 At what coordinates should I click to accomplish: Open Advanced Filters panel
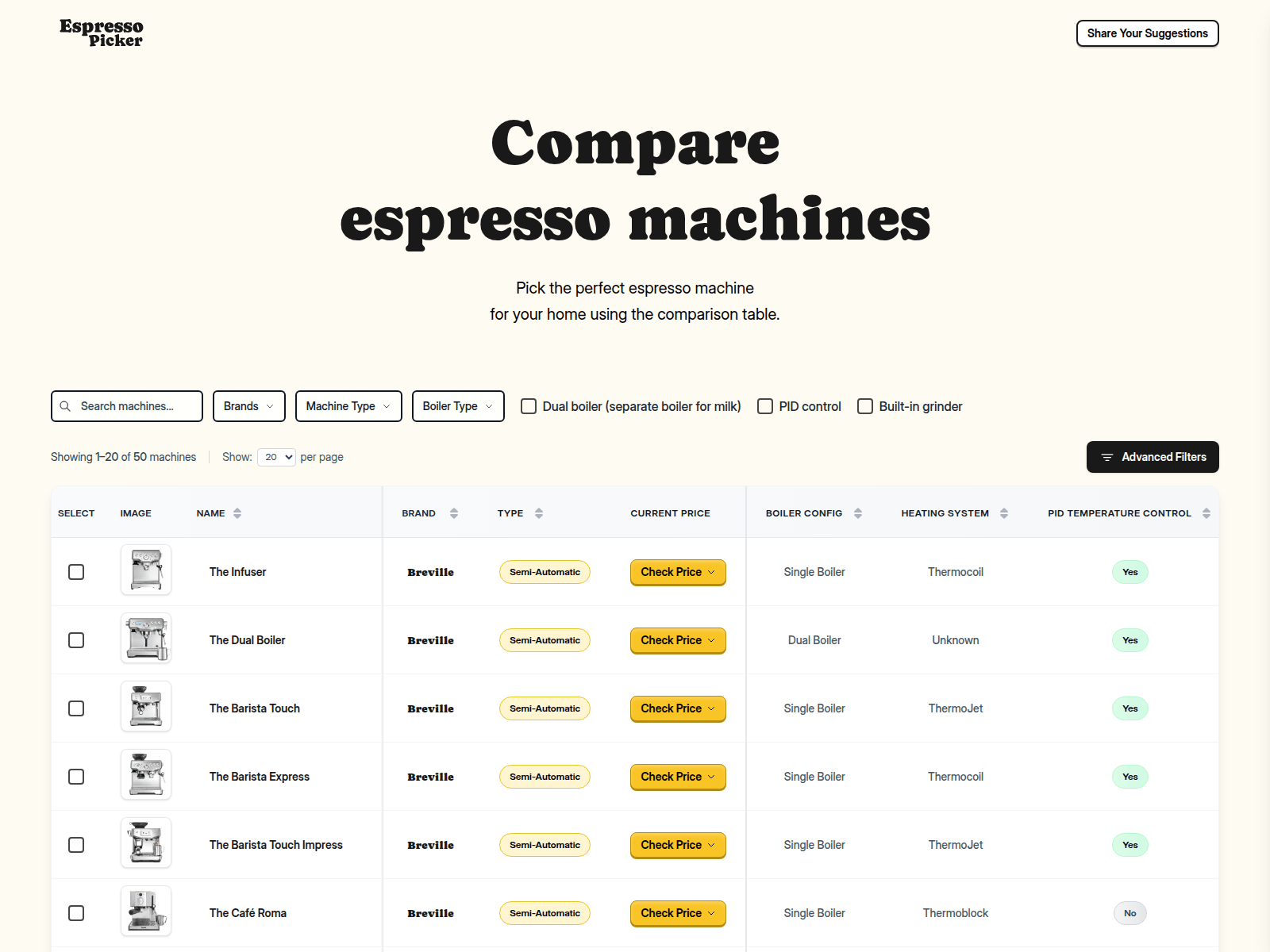[1153, 457]
